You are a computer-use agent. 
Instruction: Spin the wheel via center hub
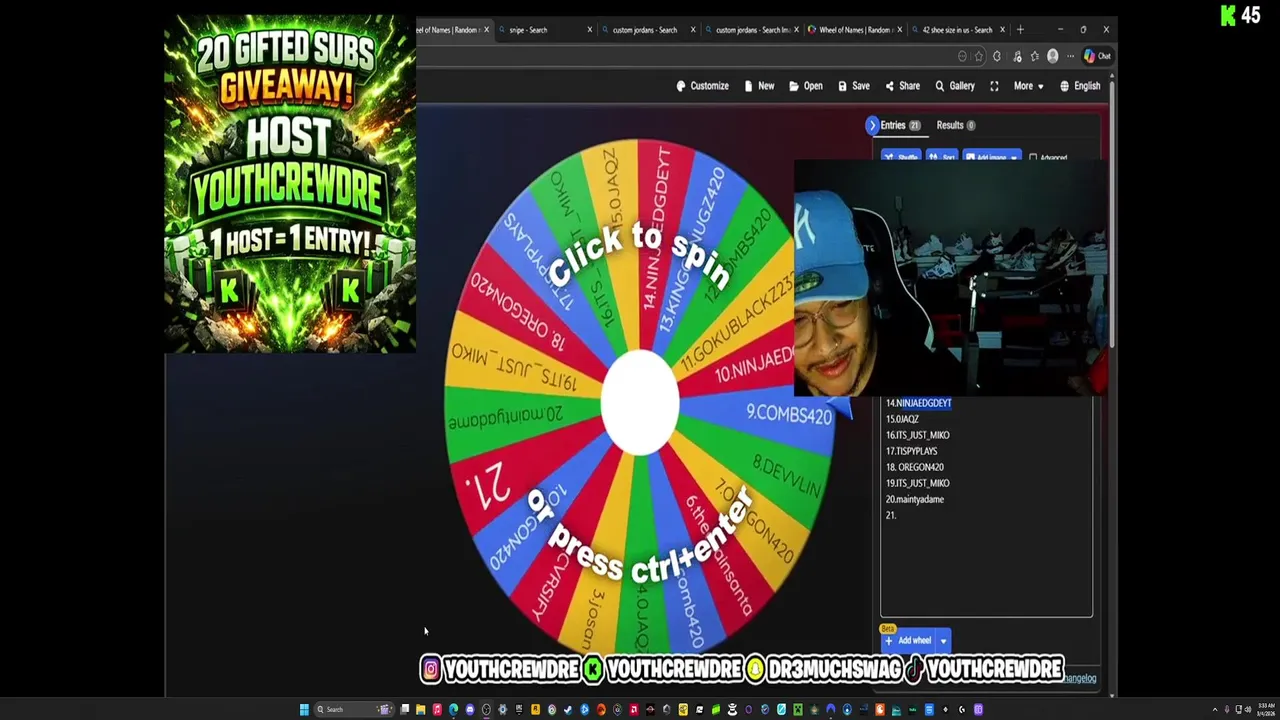640,402
